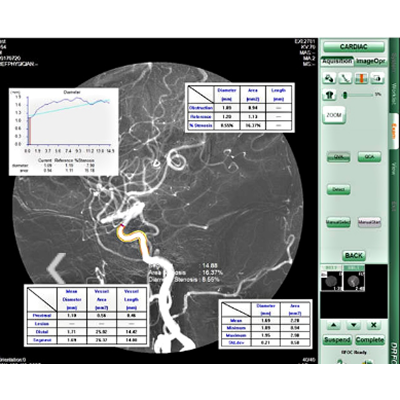Image resolution: width=400 pixels, height=400 pixels.
Task: Click the QCA button
Action: (369, 157)
